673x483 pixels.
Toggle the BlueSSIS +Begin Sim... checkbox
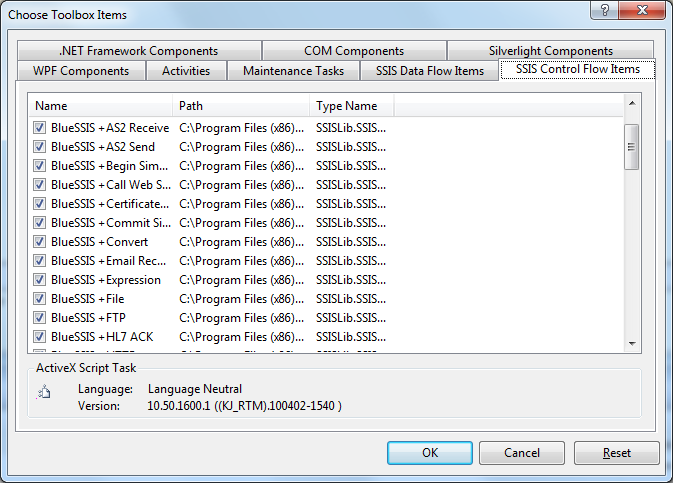(39, 166)
